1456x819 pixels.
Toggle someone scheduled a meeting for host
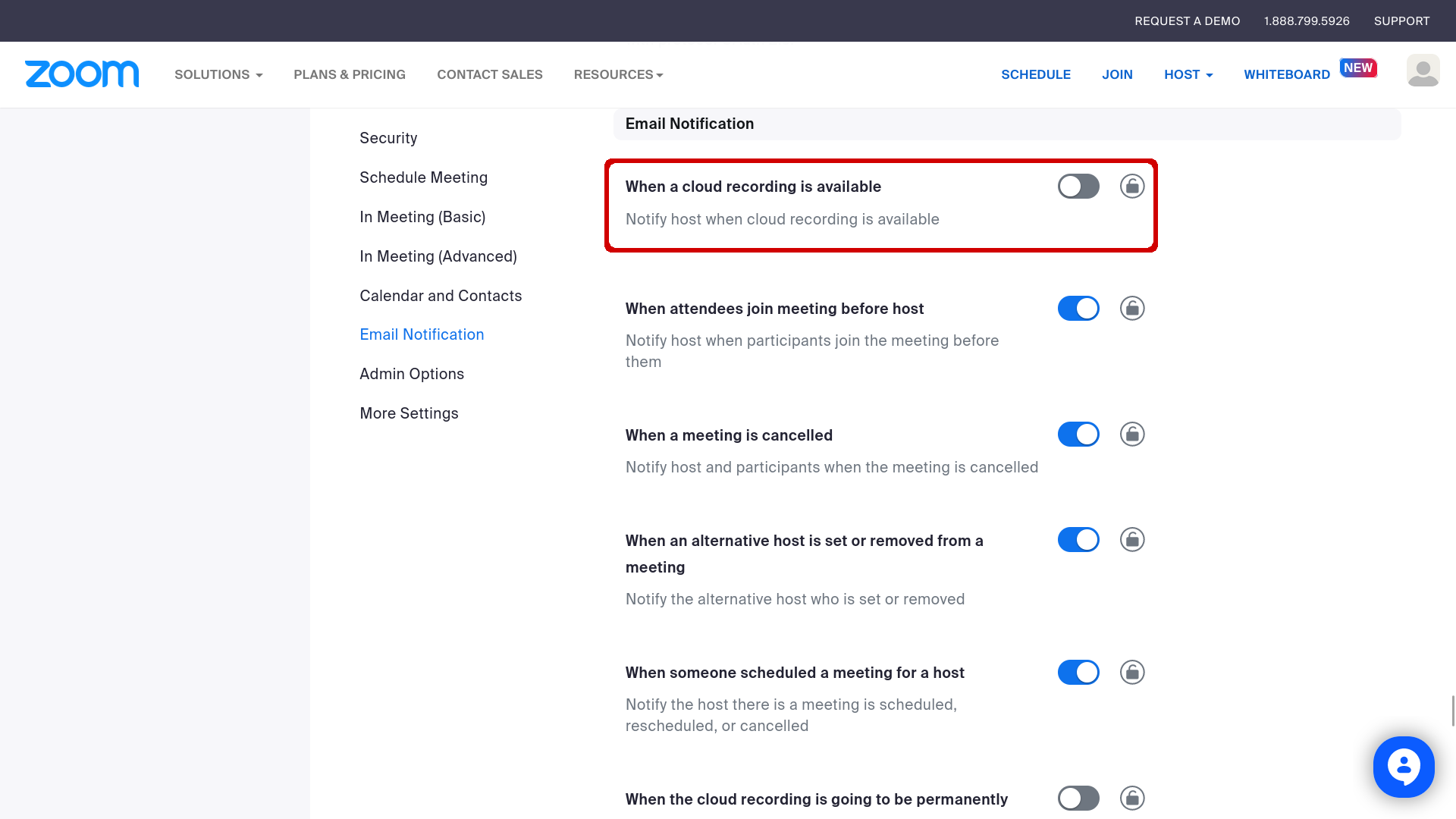(1078, 673)
